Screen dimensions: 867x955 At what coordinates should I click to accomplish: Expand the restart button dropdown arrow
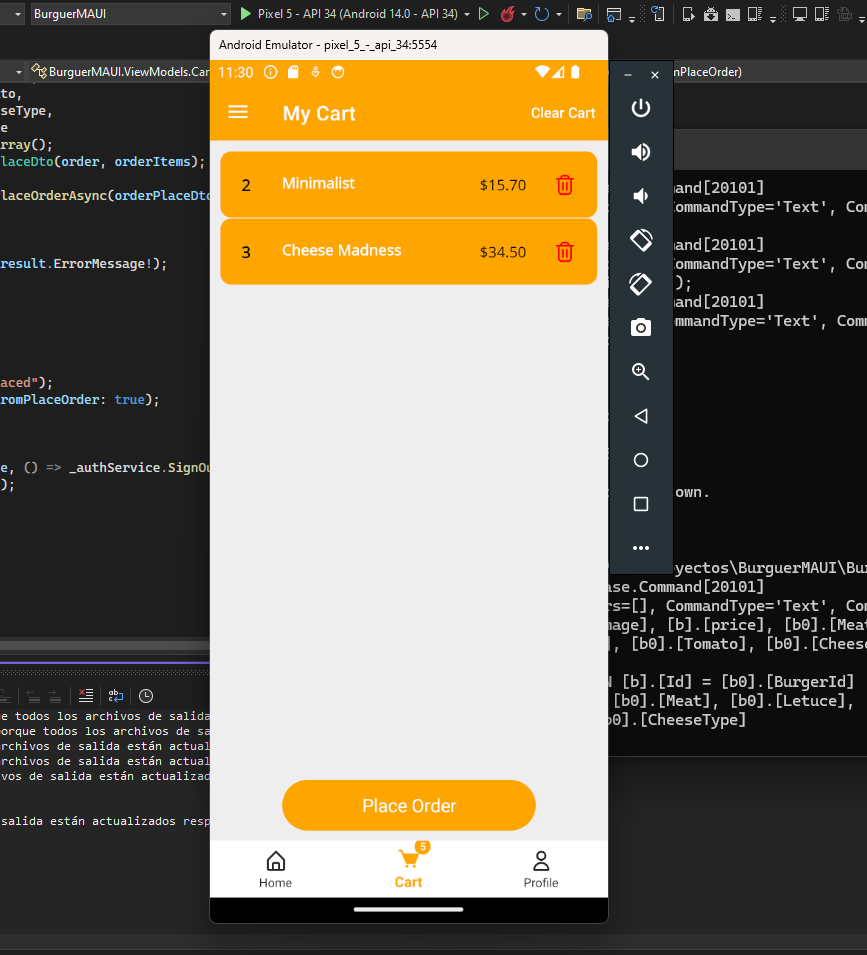(558, 14)
